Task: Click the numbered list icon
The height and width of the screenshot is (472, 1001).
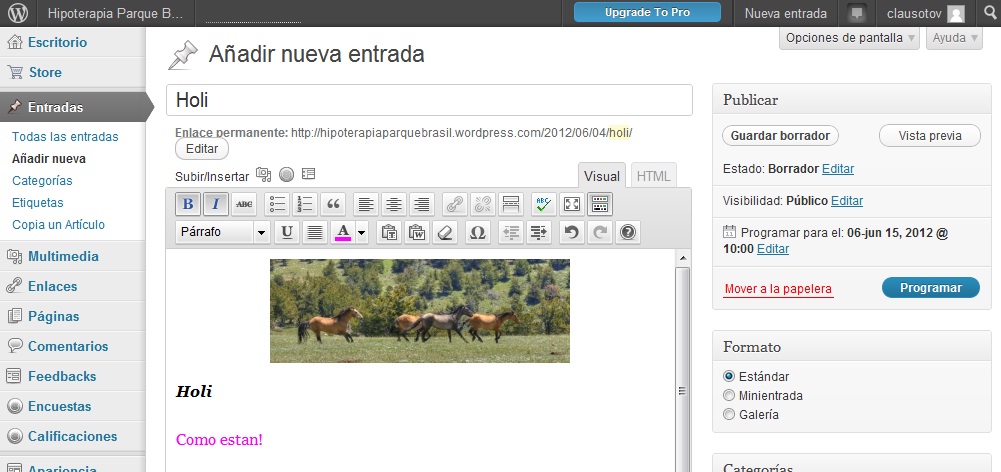Action: pos(305,204)
